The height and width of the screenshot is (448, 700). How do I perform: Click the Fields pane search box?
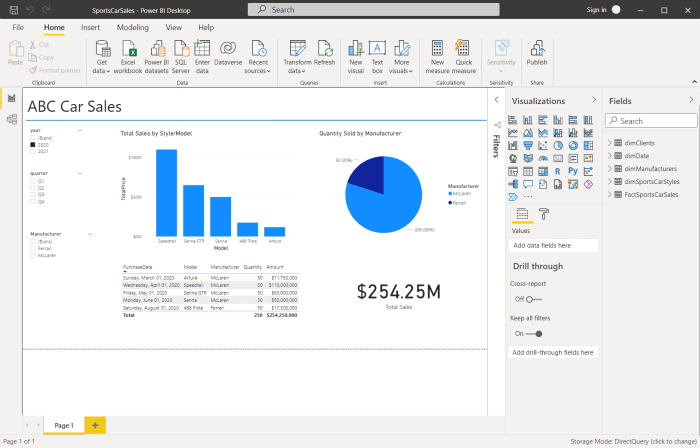pos(651,121)
